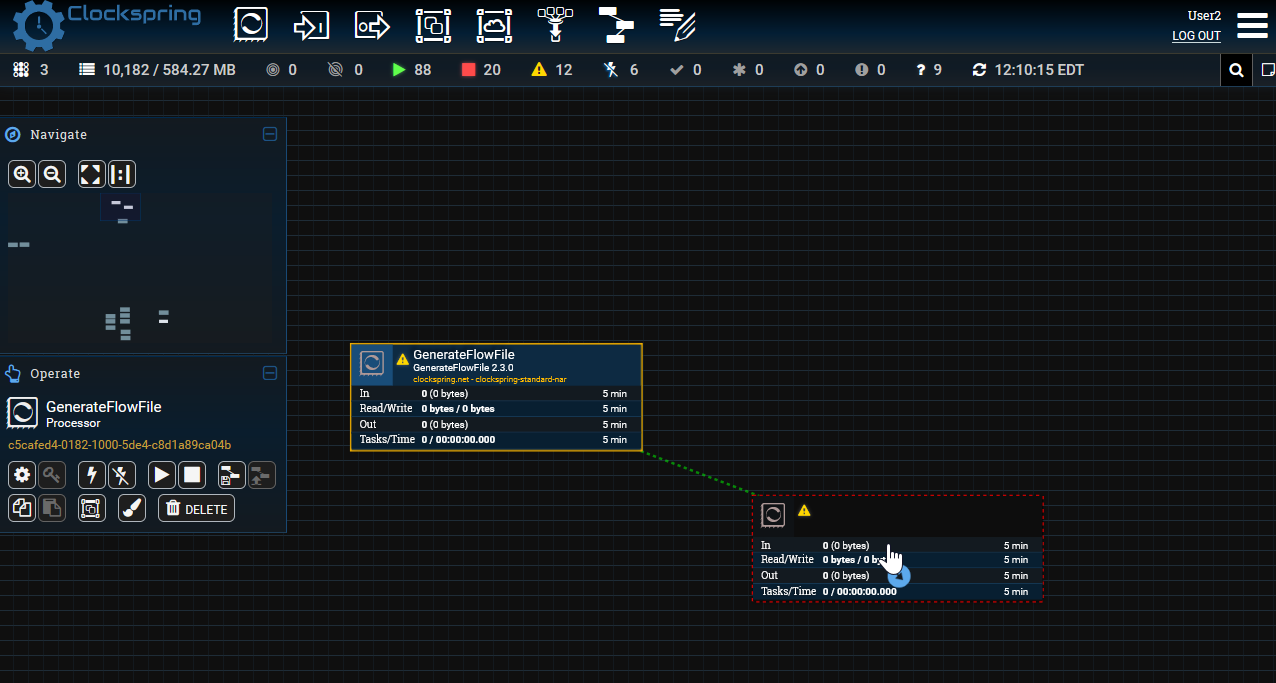Select the Processor icon in top toolbar

click(x=251, y=25)
